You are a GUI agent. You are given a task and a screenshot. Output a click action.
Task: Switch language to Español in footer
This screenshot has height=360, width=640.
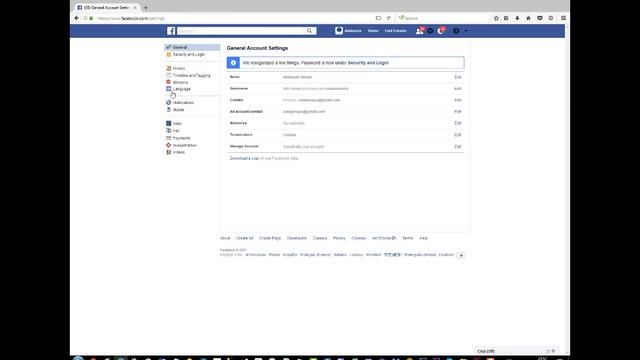[290, 255]
